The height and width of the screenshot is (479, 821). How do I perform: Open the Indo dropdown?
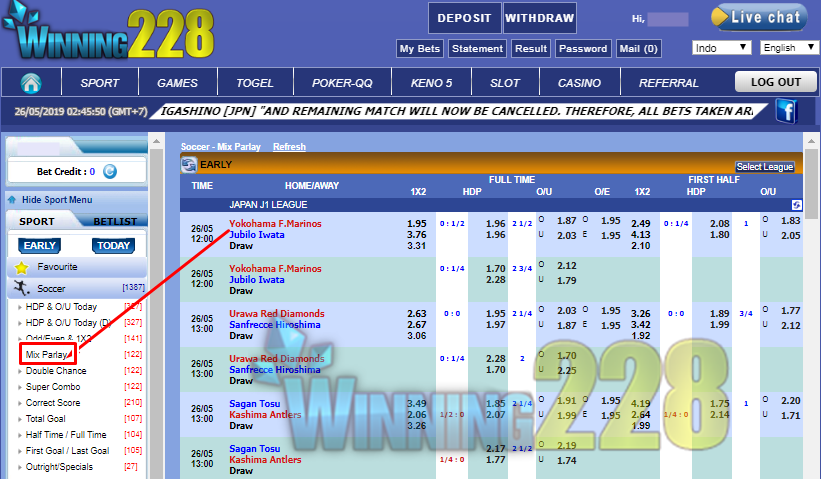click(x=722, y=48)
